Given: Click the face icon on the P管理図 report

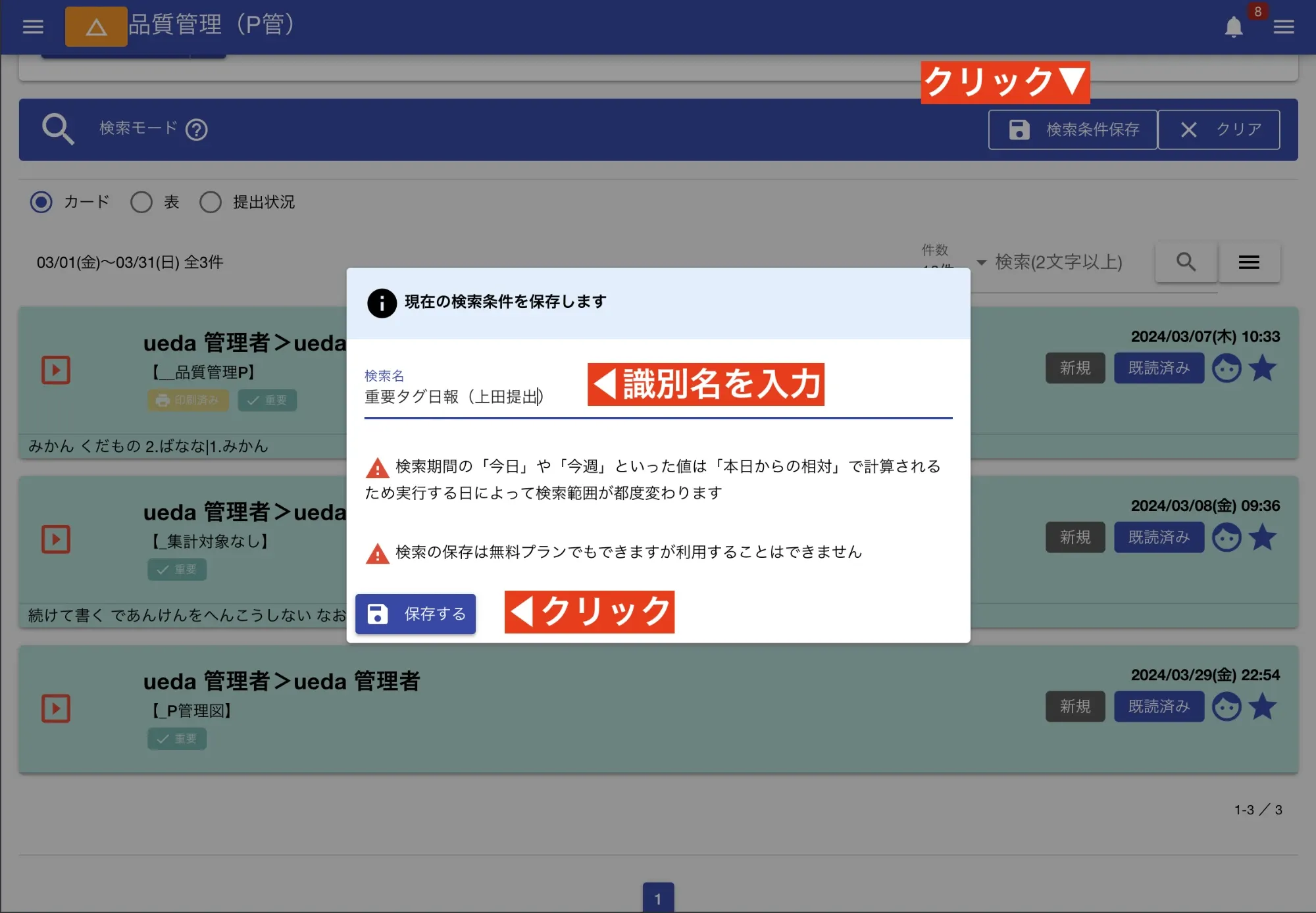Looking at the screenshot, I should [x=1226, y=706].
